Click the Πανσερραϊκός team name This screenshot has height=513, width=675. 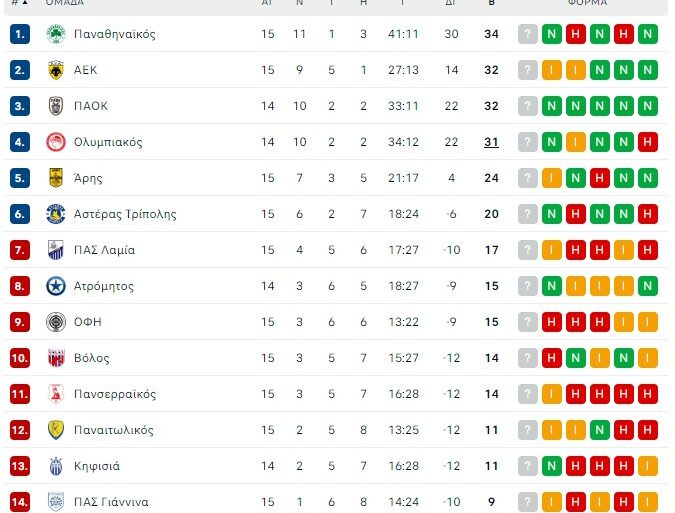click(115, 394)
